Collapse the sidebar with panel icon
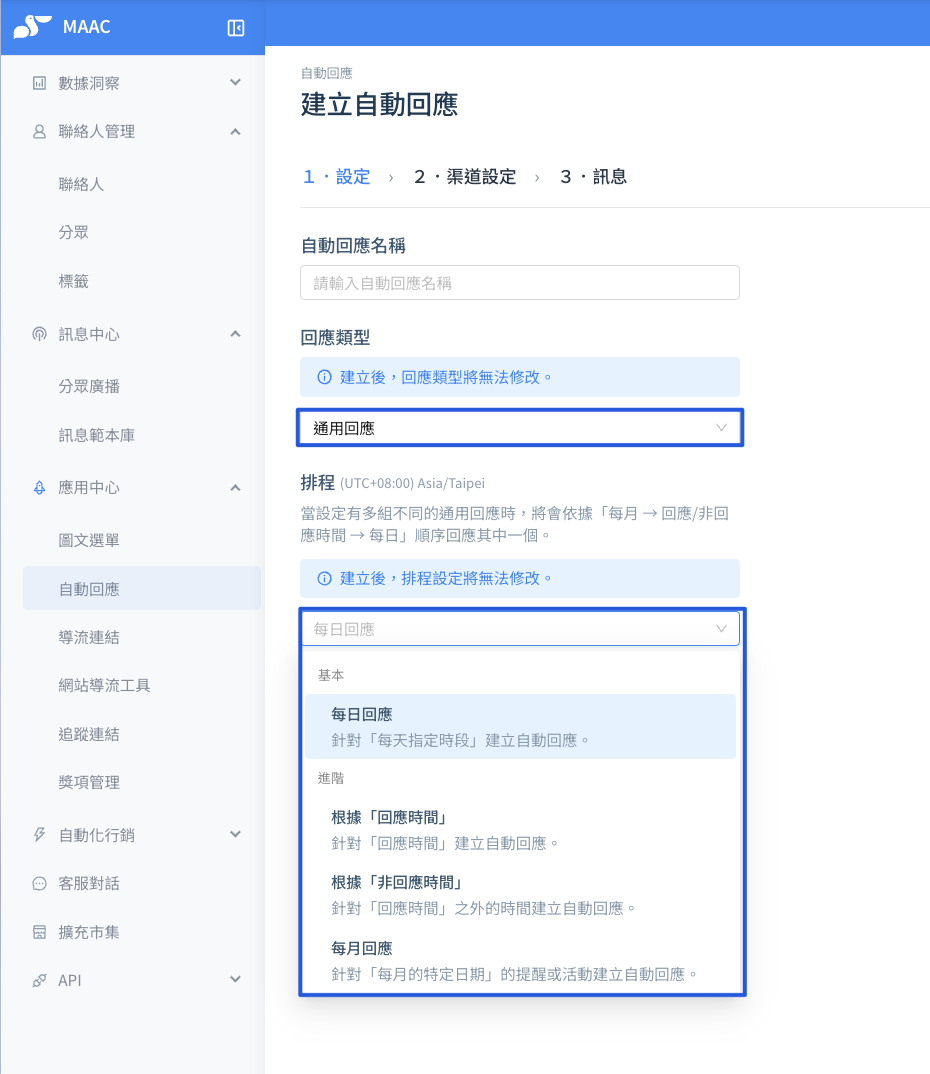 coord(236,27)
